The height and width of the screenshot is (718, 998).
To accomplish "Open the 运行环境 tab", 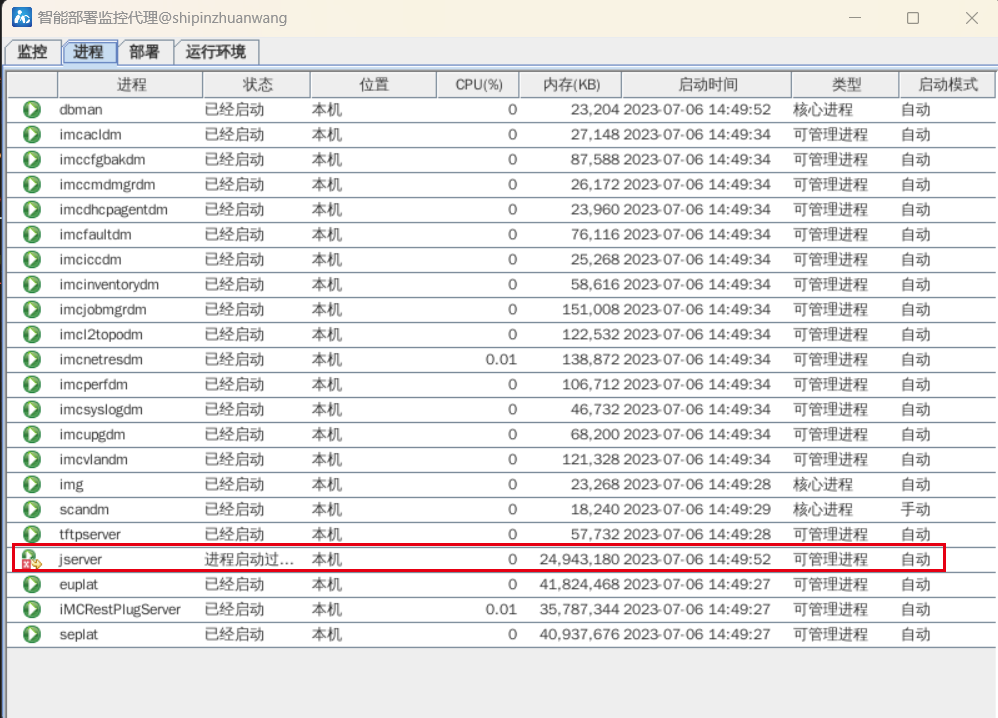I will pyautogui.click(x=216, y=52).
